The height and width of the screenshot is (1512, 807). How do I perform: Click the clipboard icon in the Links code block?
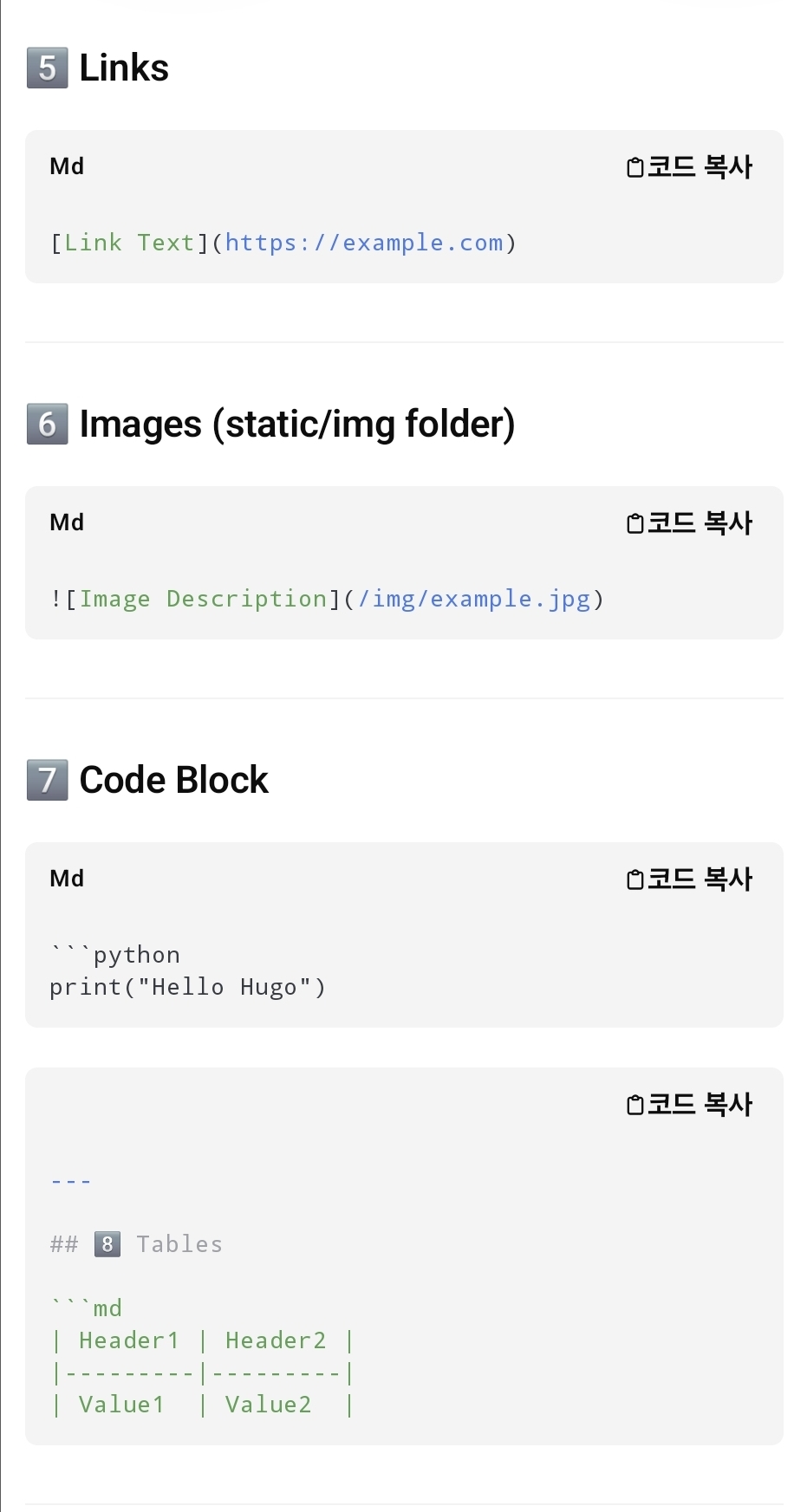pos(635,167)
